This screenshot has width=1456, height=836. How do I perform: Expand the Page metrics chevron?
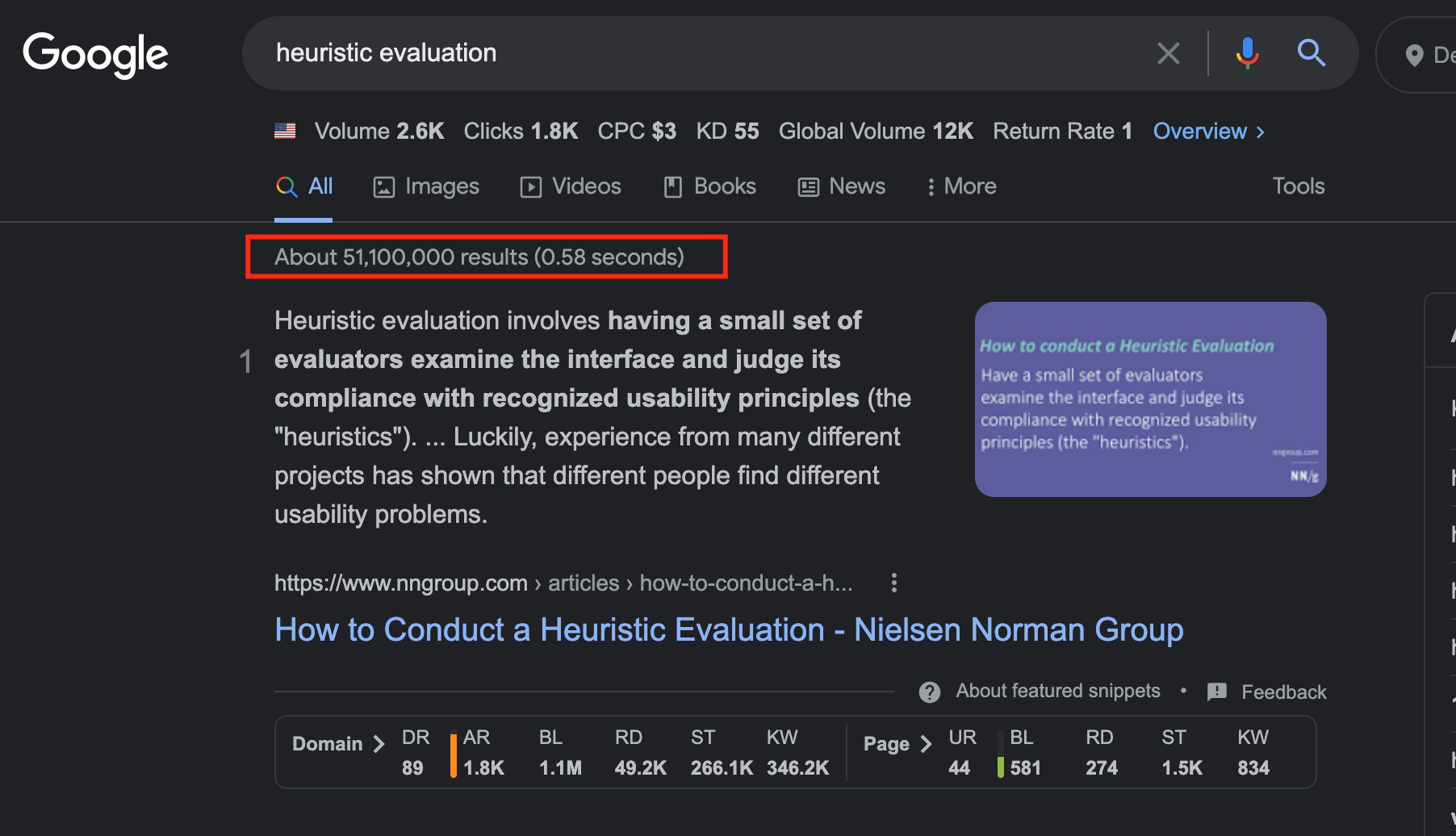click(926, 744)
